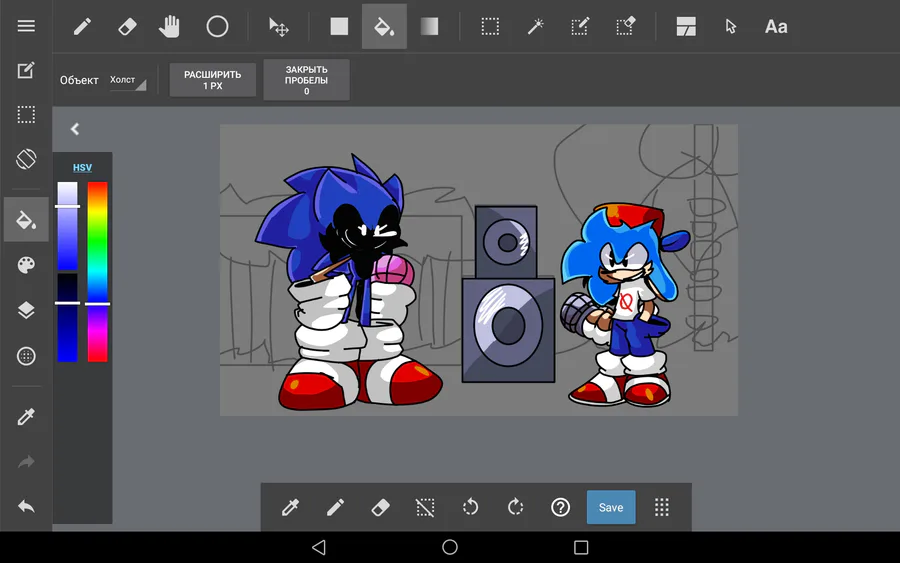This screenshot has height=563, width=900.
Task: Select the Text Aa tool
Action: [x=776, y=26]
